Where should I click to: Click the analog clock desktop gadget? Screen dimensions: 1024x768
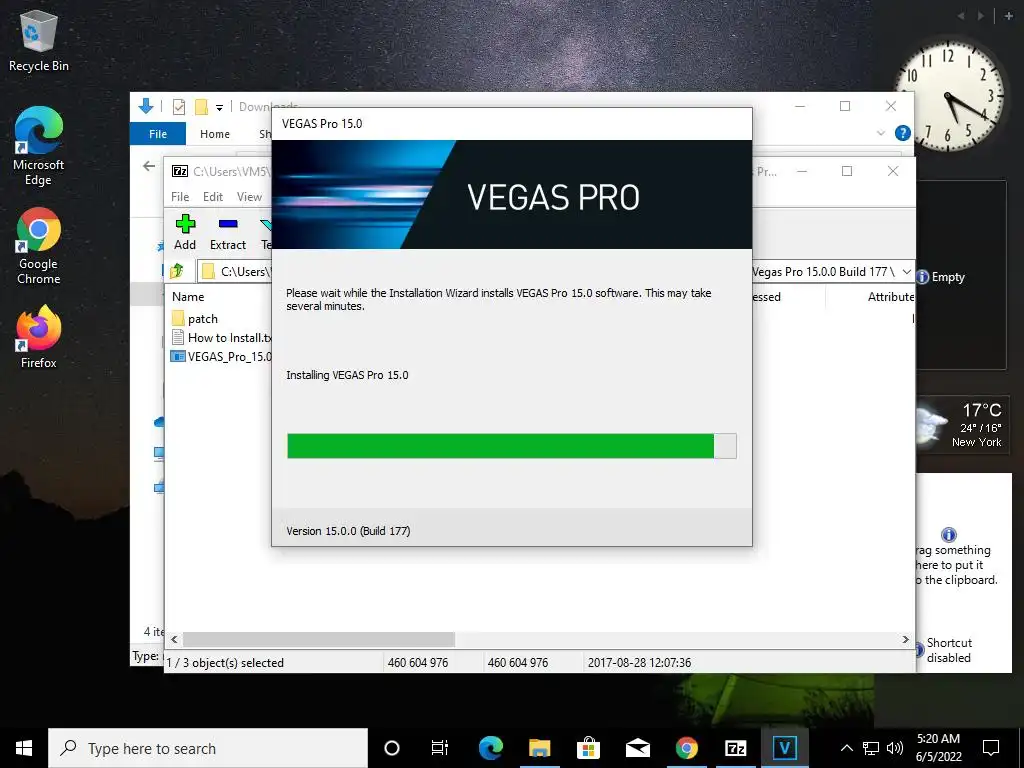950,97
